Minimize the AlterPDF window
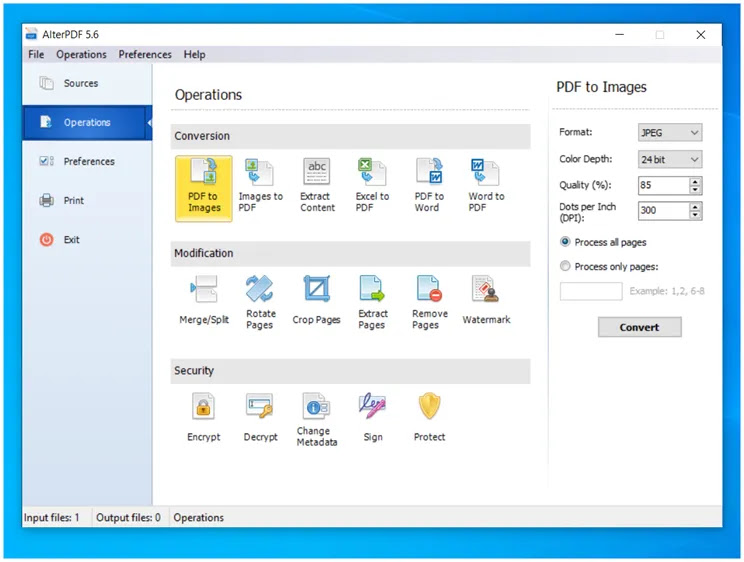 (619, 35)
